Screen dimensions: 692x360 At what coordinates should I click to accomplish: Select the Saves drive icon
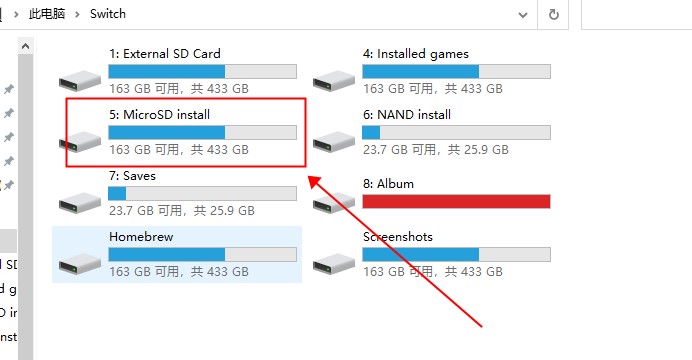[80, 203]
